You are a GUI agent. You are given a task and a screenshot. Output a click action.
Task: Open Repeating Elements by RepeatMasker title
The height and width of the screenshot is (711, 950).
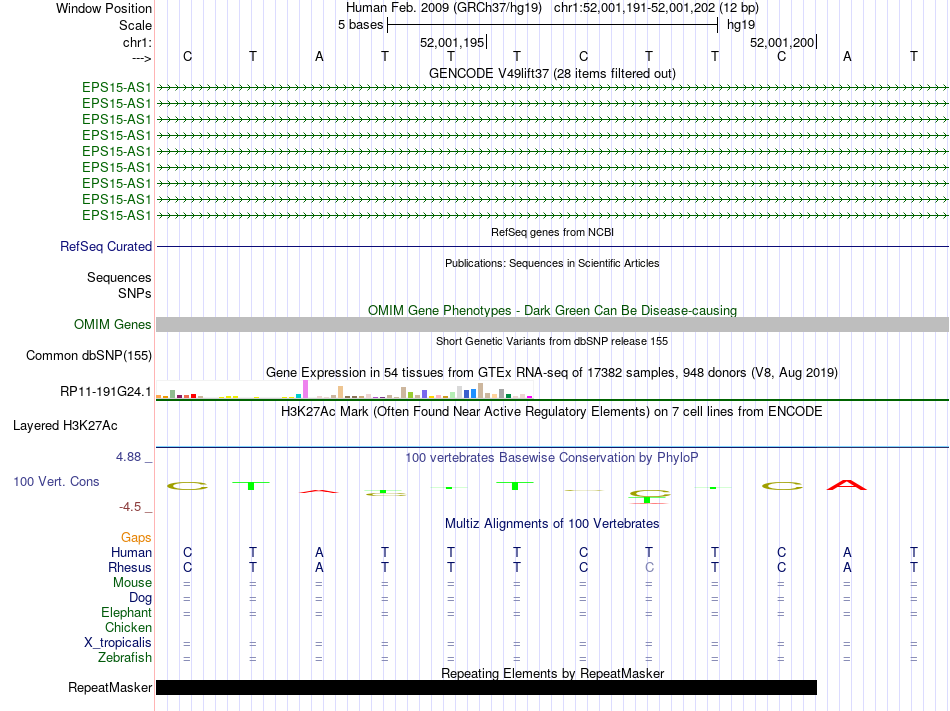click(x=552, y=673)
